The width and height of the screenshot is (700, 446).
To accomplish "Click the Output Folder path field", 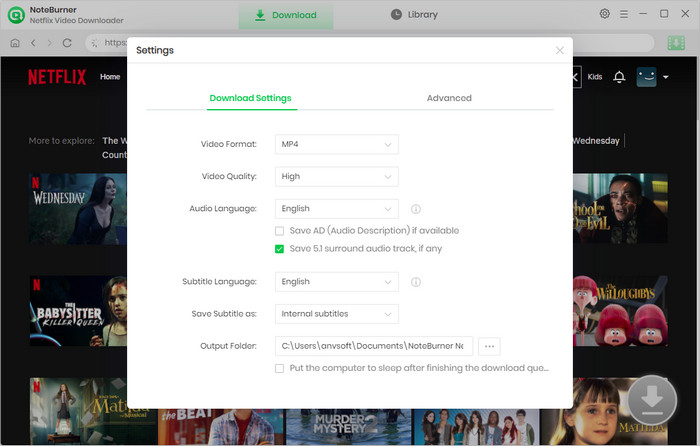I will (x=374, y=346).
